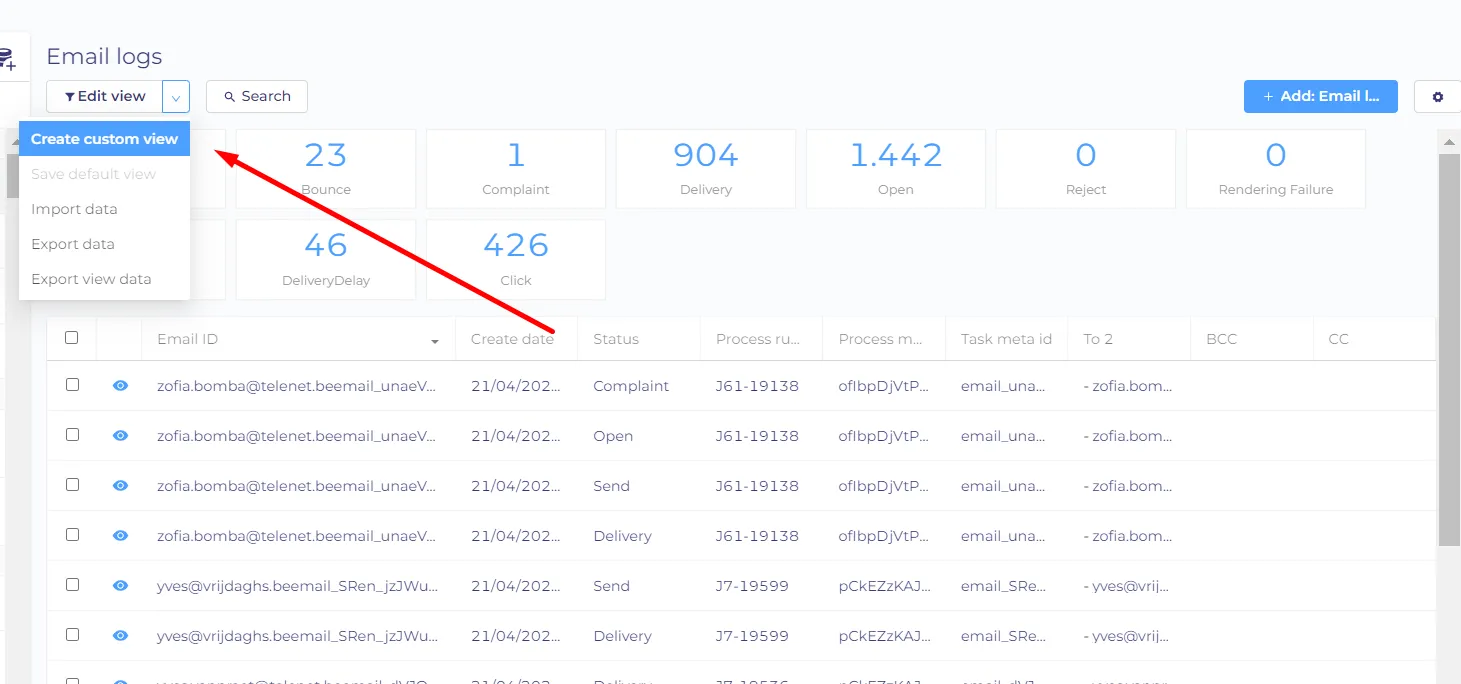Filter by the 23 Bounce card
Screen dimensions: 1461x684
pos(326,169)
